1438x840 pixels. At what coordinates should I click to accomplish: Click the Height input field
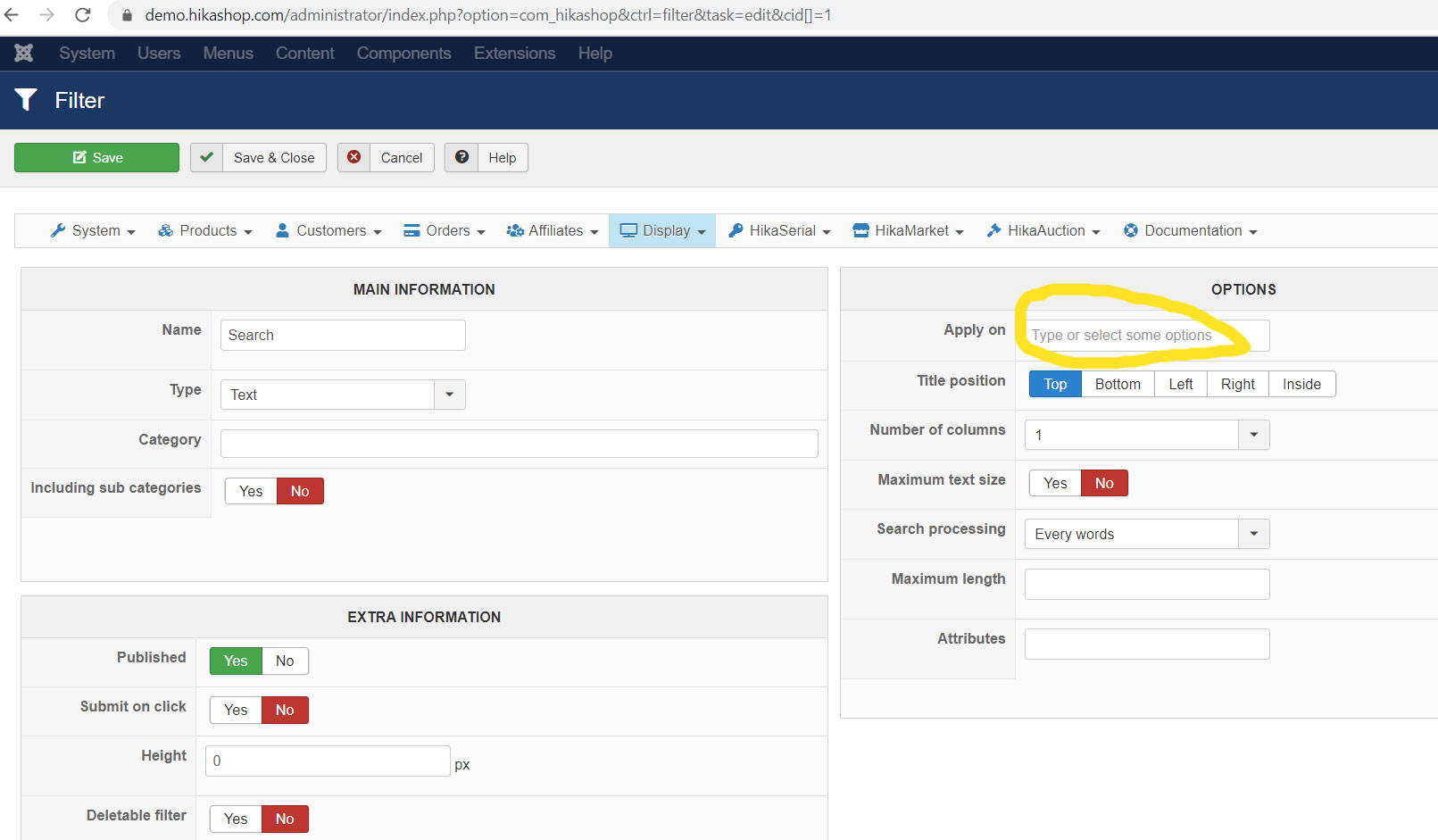point(328,761)
